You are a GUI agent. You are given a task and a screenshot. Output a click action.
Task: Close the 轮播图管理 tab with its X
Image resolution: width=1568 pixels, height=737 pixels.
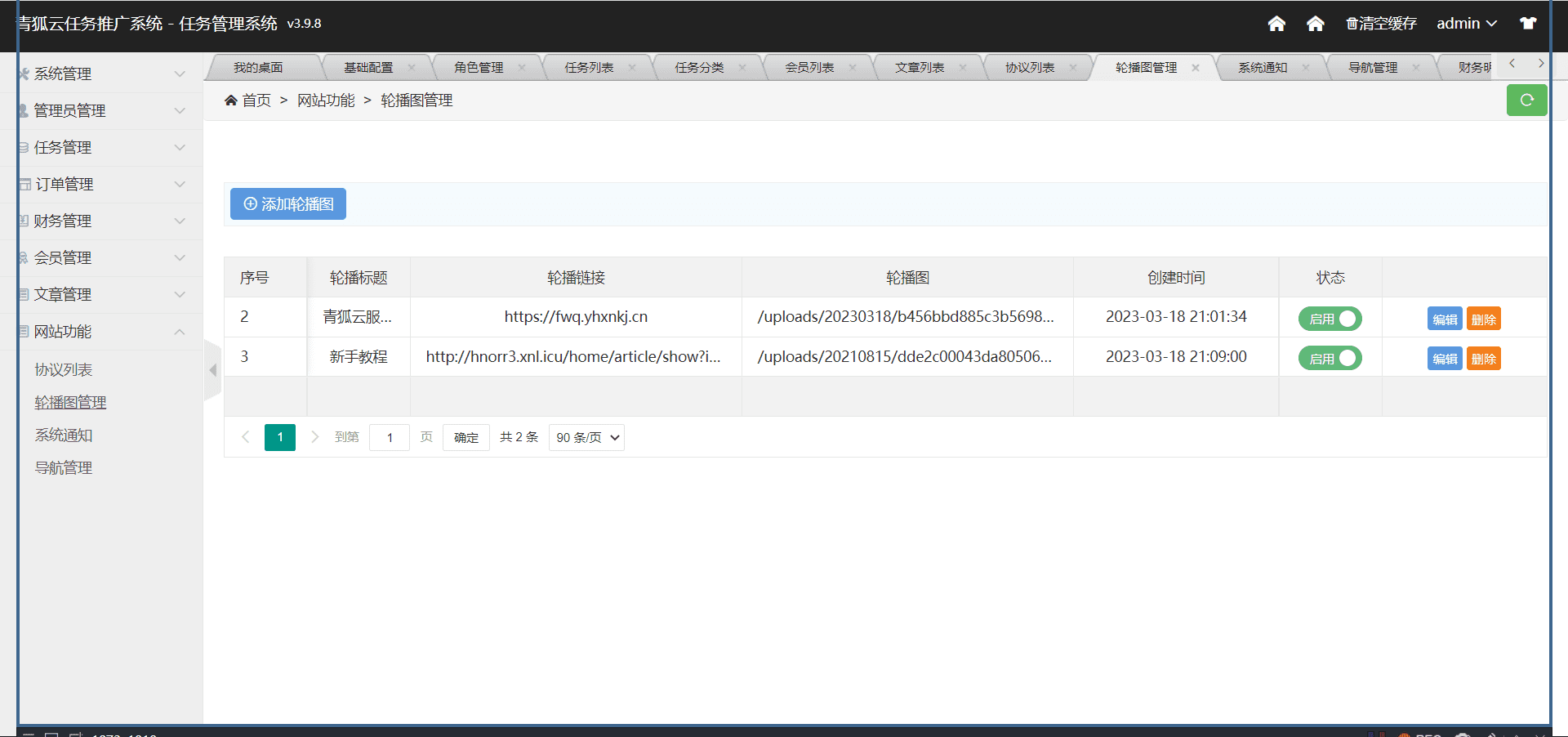pos(1196,68)
